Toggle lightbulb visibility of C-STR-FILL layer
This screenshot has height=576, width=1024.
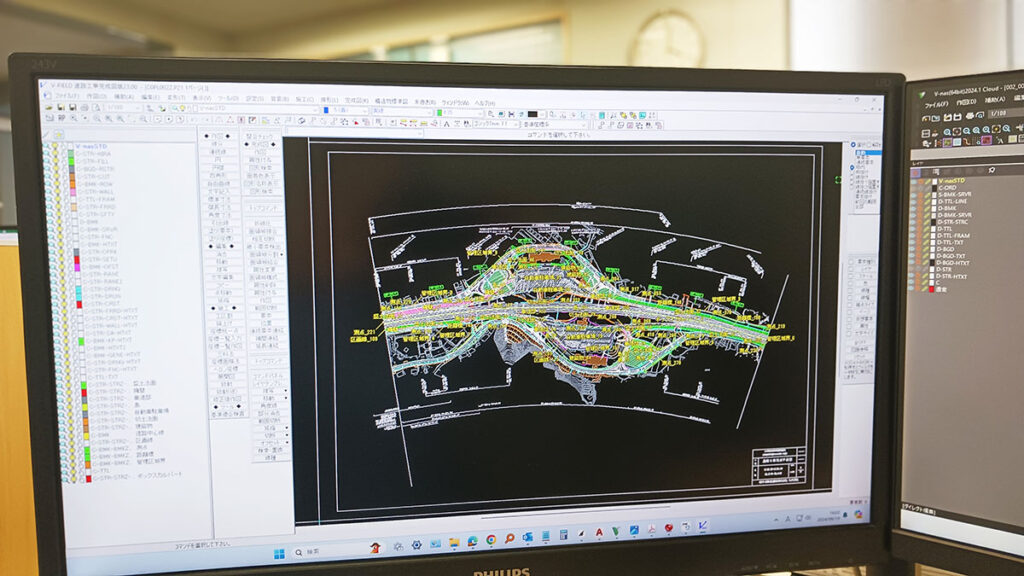[57, 162]
